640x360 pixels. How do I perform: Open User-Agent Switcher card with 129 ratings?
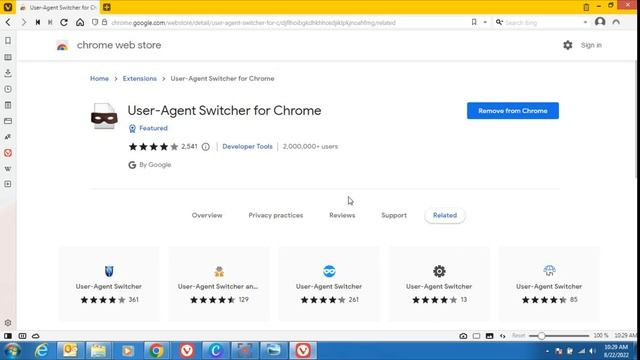point(219,283)
